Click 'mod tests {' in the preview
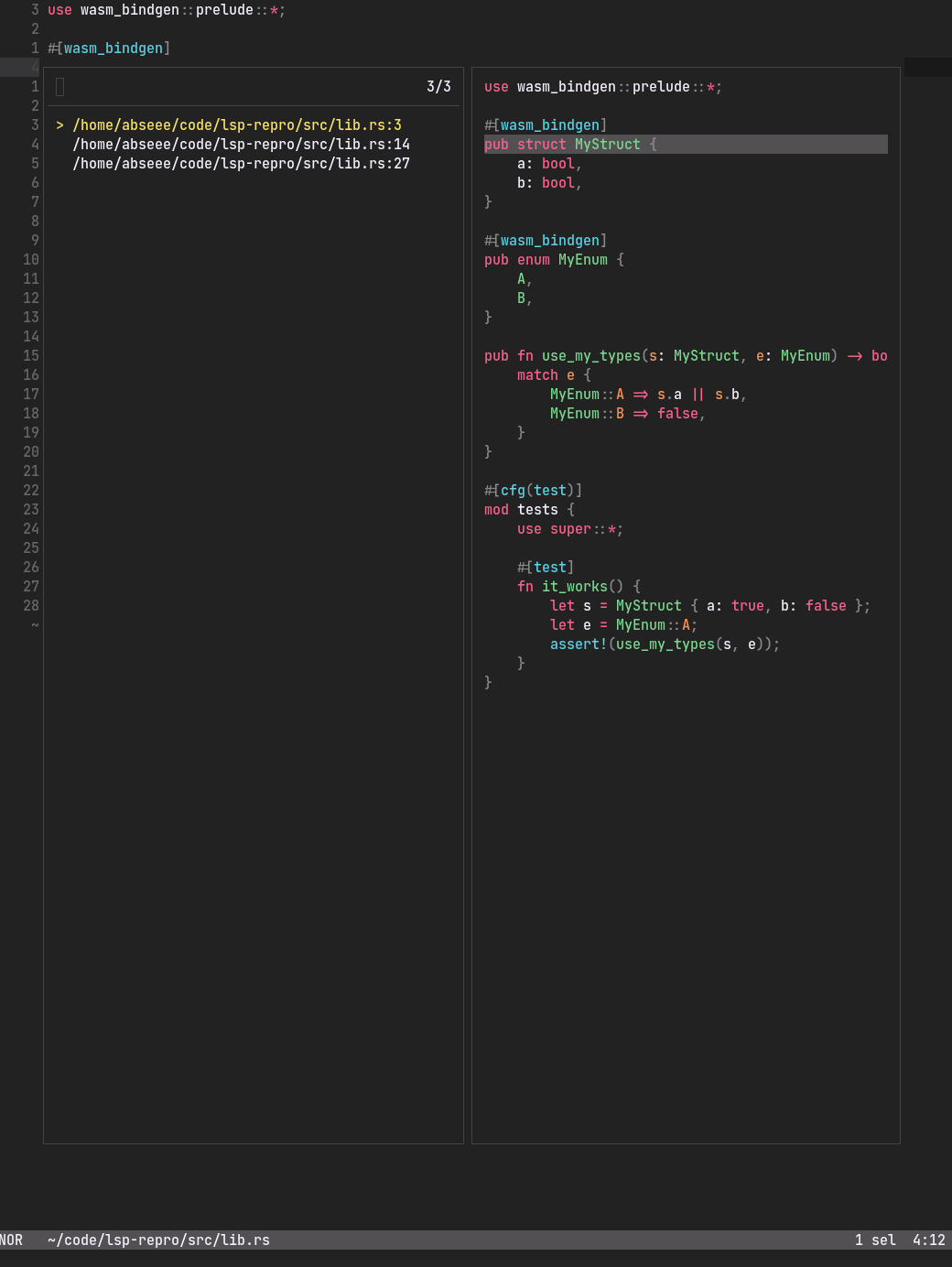Screen dimensions: 952x1267 tap(529, 510)
